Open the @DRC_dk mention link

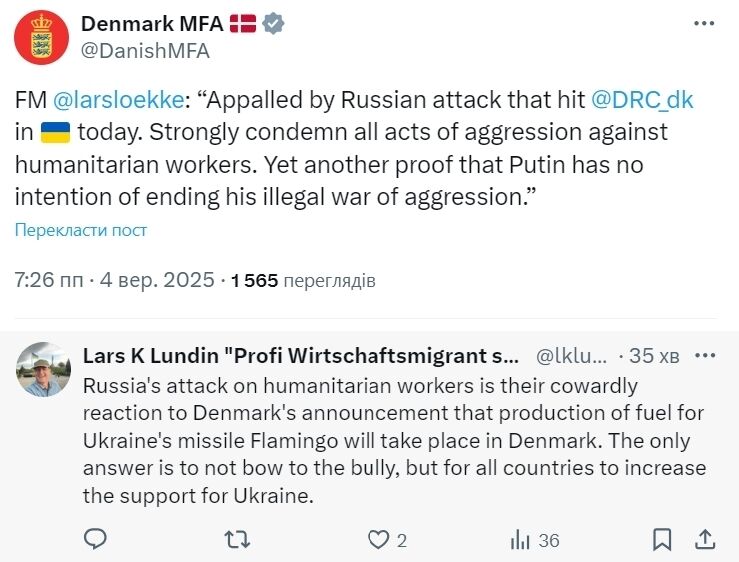pyautogui.click(x=641, y=101)
